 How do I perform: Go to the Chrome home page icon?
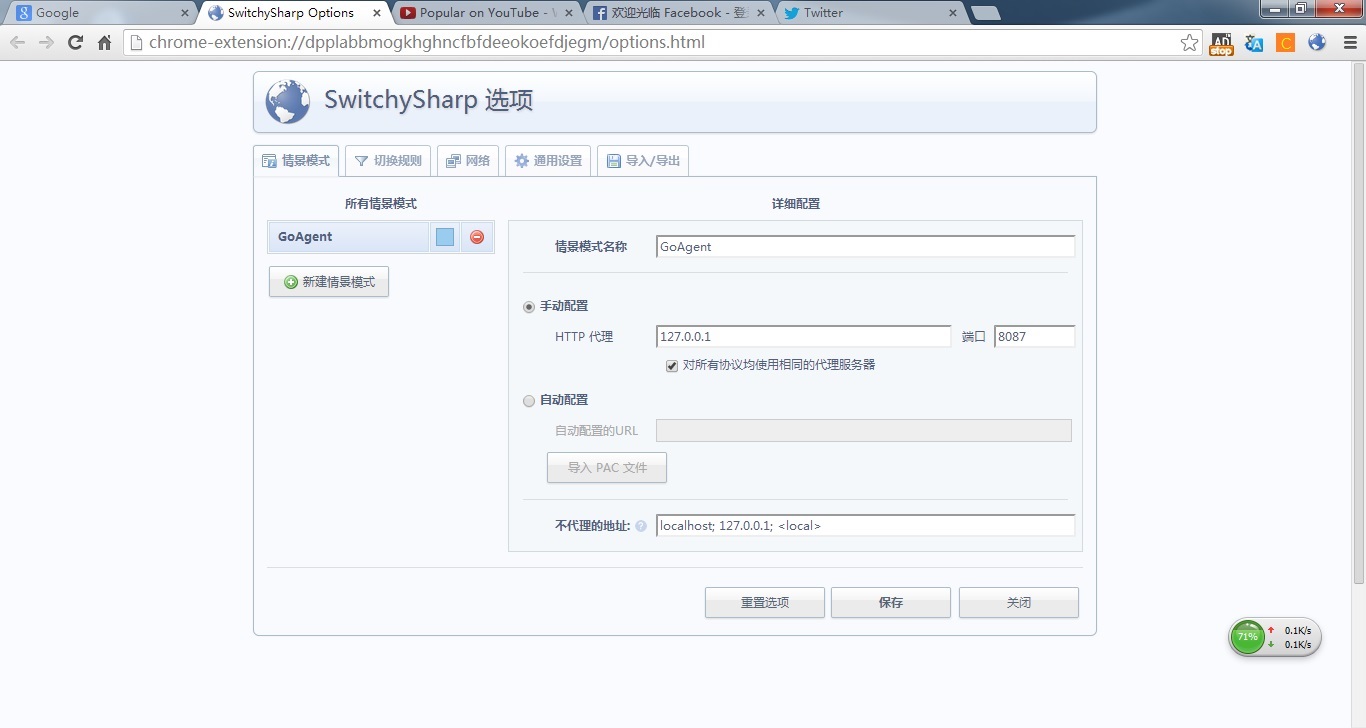click(104, 43)
